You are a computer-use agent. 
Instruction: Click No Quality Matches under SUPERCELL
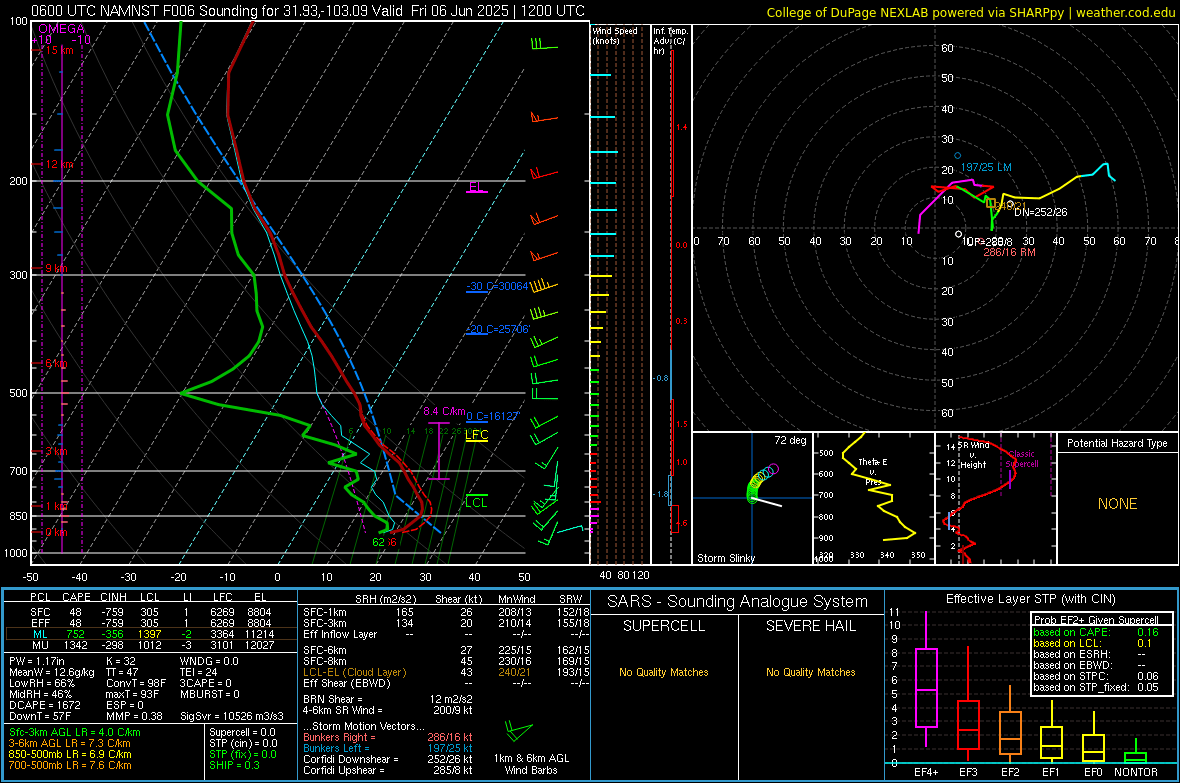(x=664, y=672)
